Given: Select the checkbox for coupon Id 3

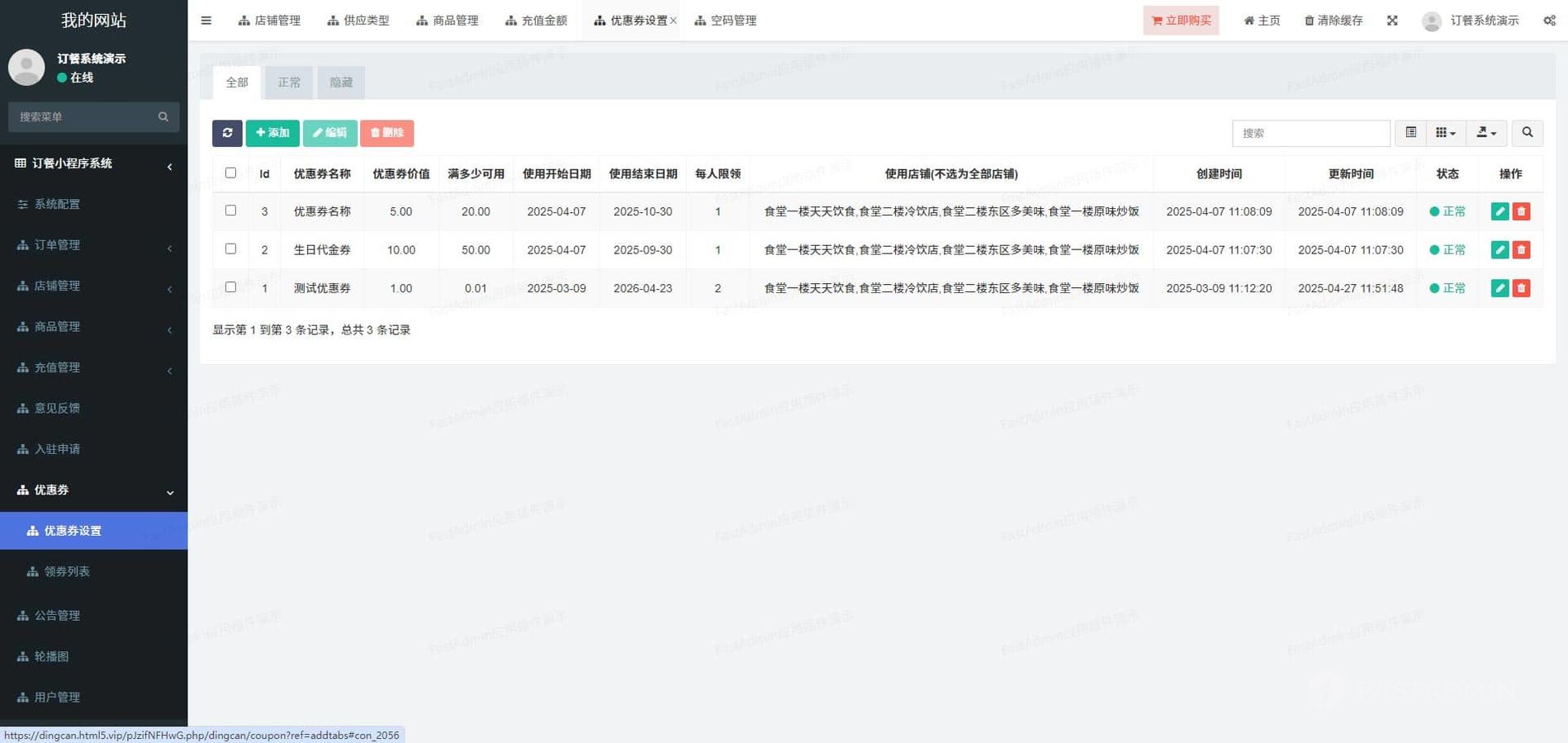Looking at the screenshot, I should (231, 211).
